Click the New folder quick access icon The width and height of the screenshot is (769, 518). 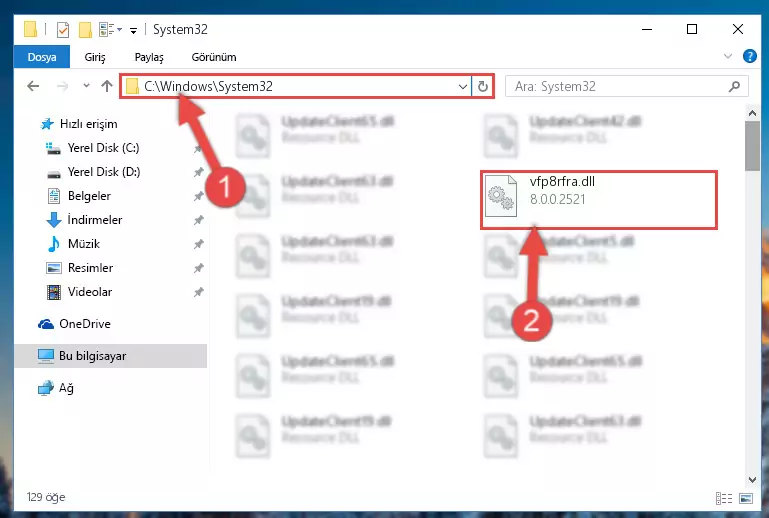(x=85, y=29)
